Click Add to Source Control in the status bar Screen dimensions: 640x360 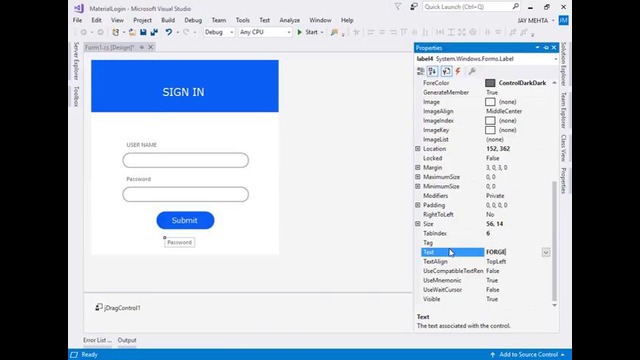tap(529, 355)
